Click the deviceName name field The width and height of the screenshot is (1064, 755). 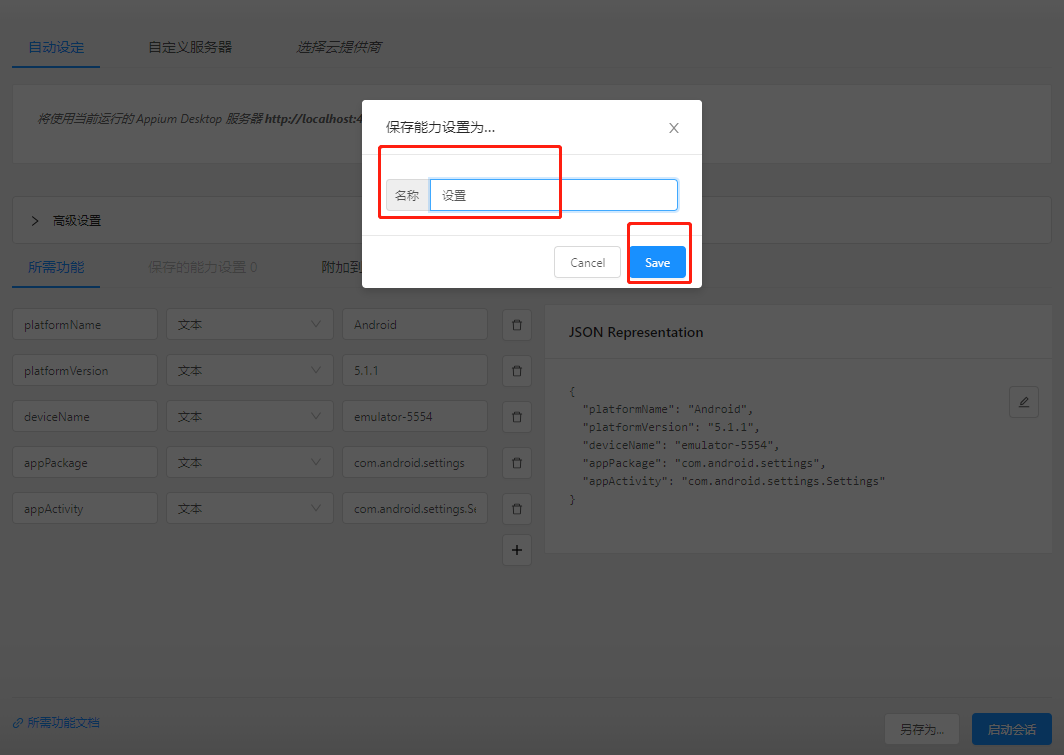(85, 417)
